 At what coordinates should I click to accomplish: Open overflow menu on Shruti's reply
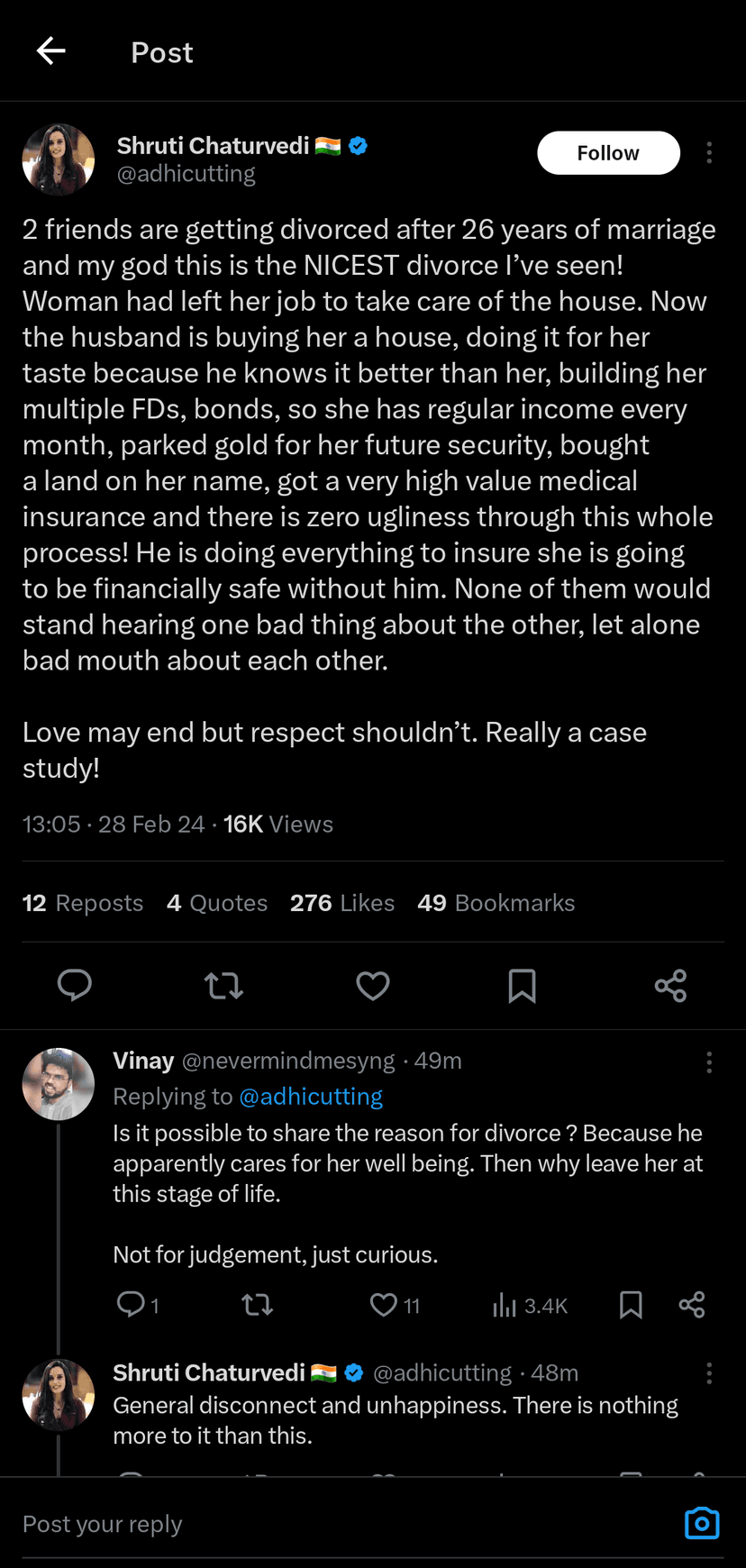click(709, 1373)
